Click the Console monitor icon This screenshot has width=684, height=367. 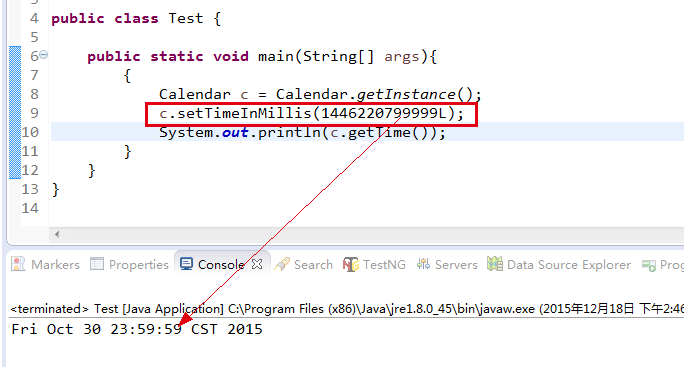[186, 264]
